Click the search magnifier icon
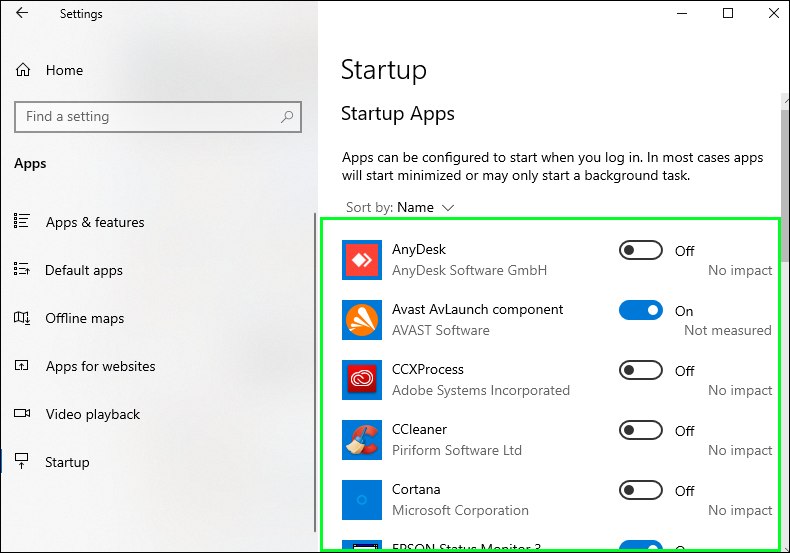Viewport: 790px width, 553px height. [x=287, y=117]
